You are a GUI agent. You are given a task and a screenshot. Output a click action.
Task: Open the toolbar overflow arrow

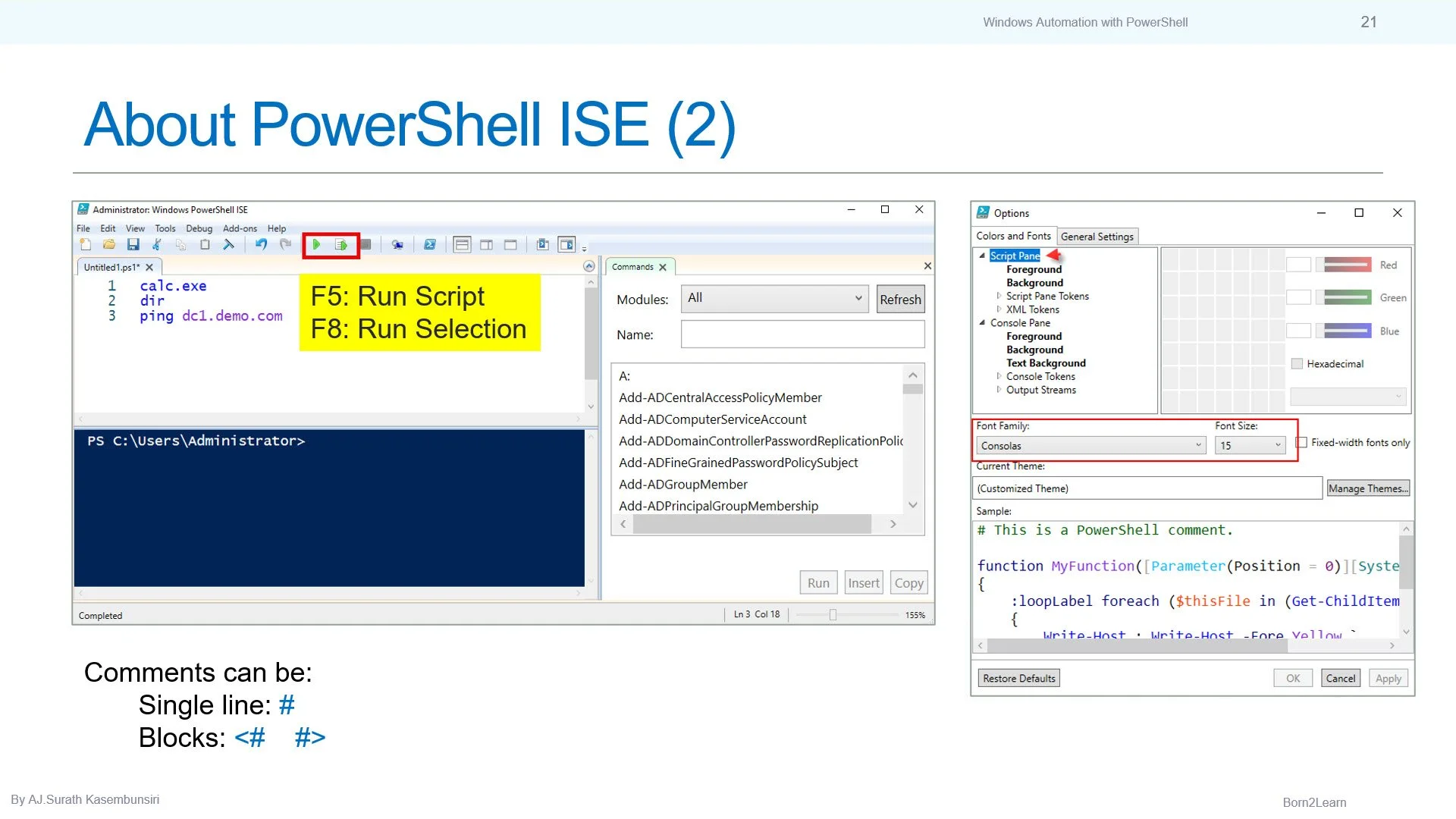pos(584,248)
